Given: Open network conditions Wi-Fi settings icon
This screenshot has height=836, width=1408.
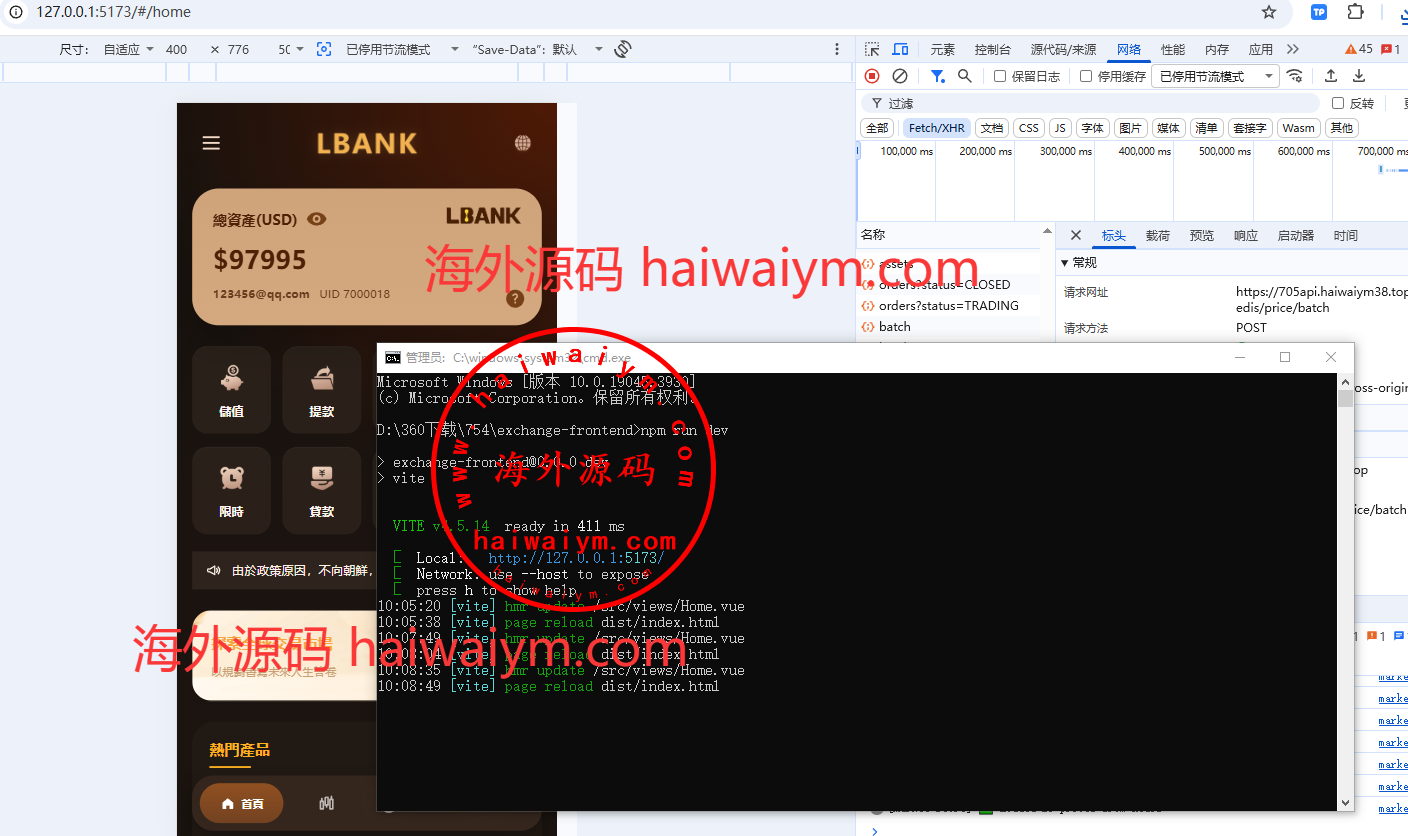Looking at the screenshot, I should click(1295, 76).
